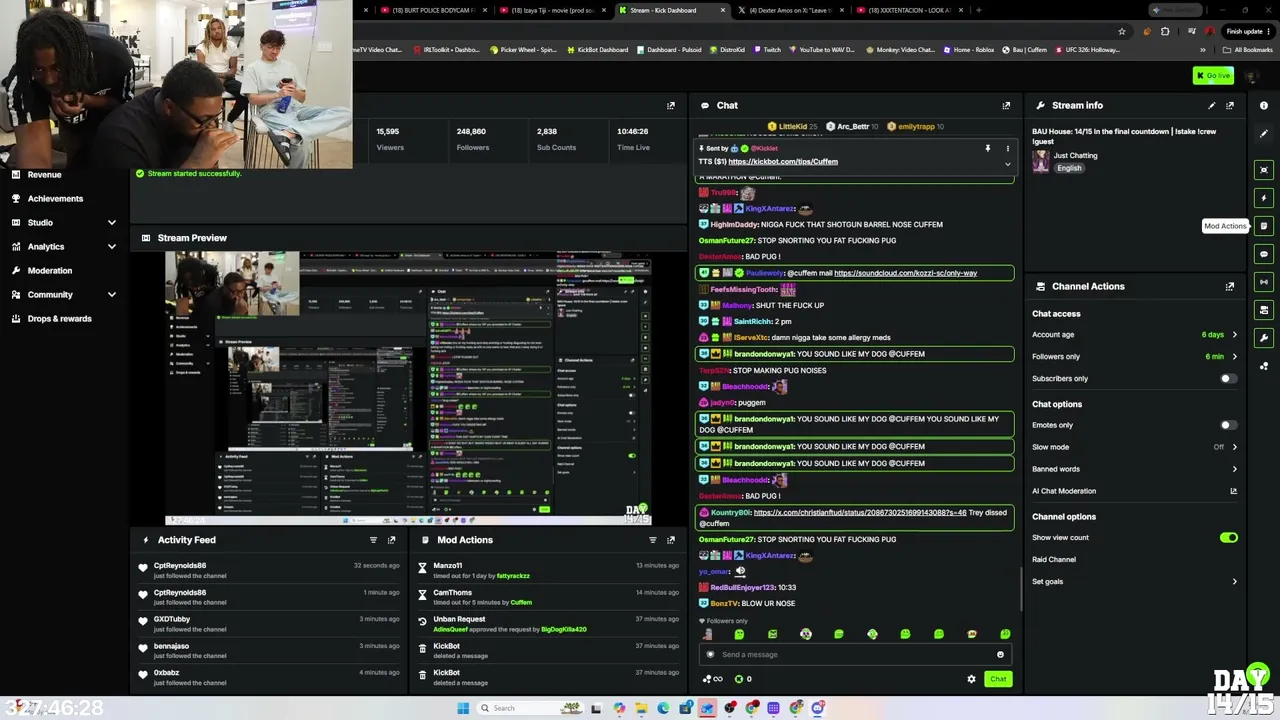The image size is (1280, 720).
Task: Open chat settings gear icon
Action: pos(971,679)
